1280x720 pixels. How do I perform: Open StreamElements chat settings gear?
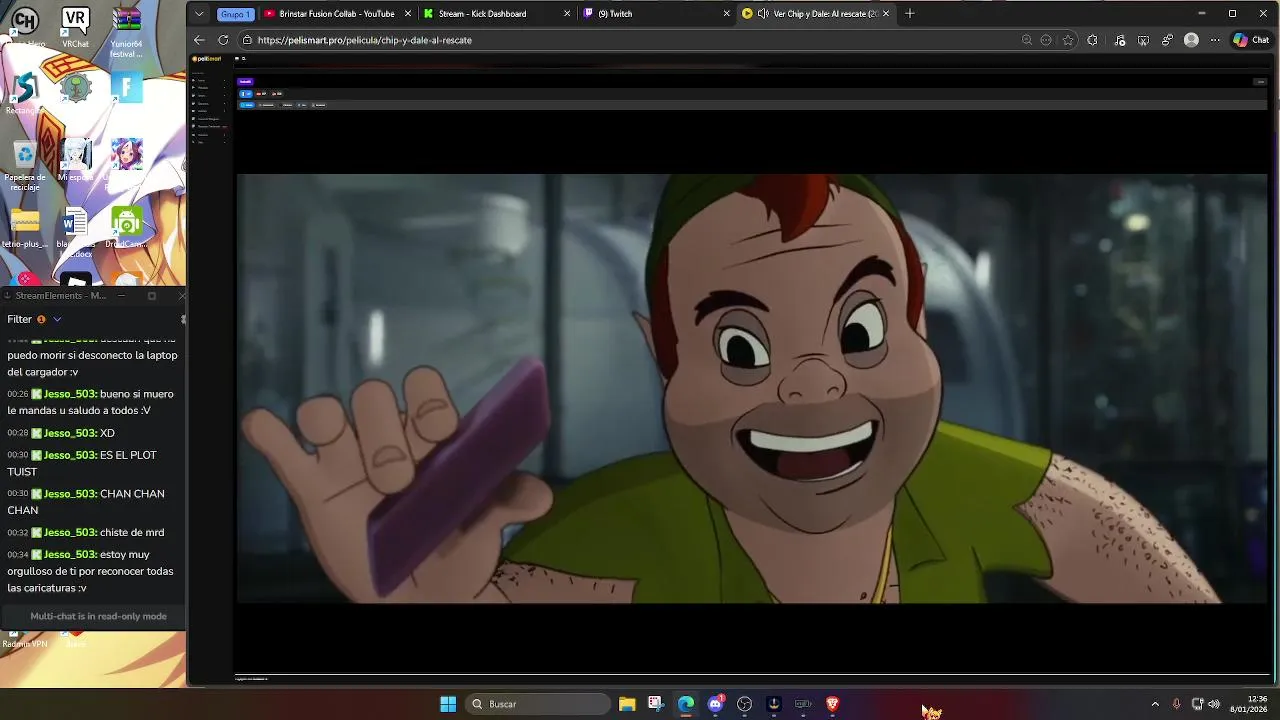tap(183, 319)
